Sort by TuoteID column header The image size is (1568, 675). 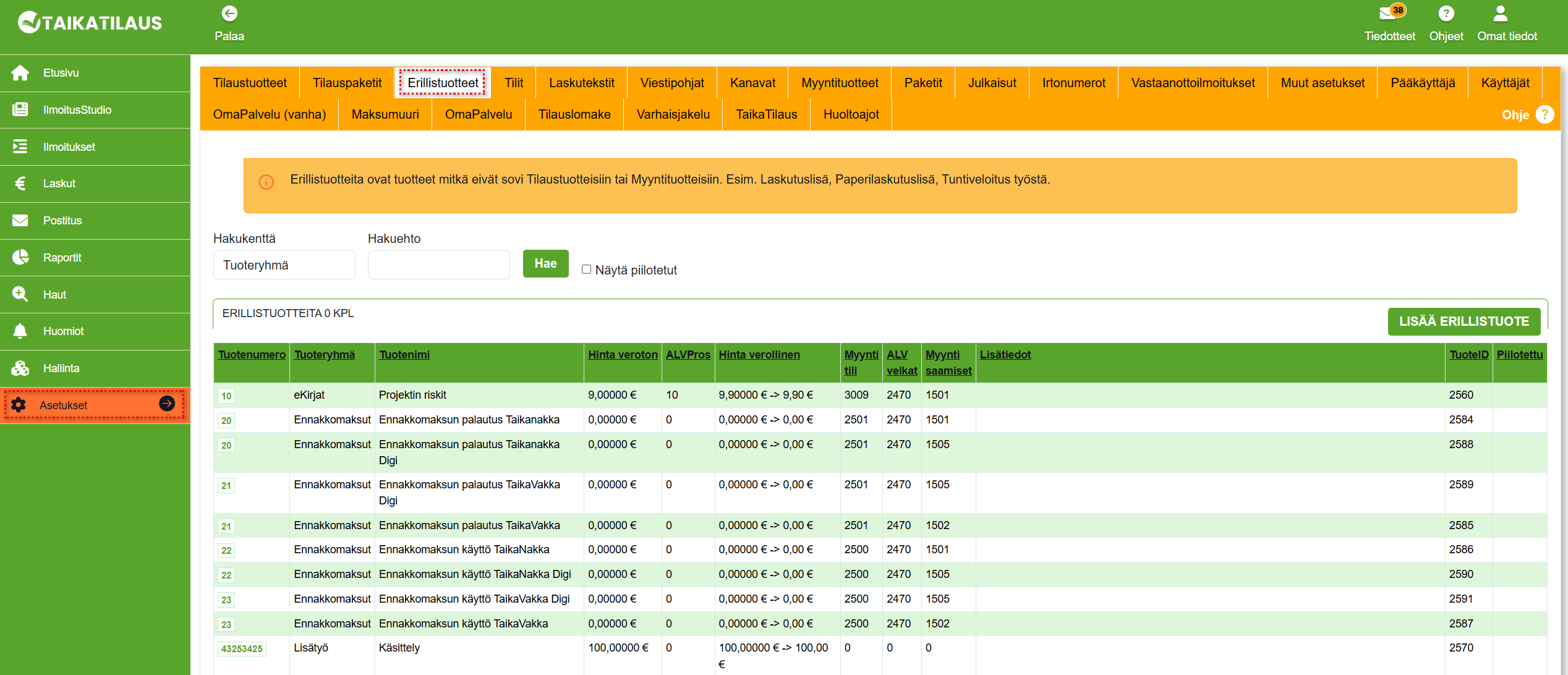pyautogui.click(x=1469, y=355)
